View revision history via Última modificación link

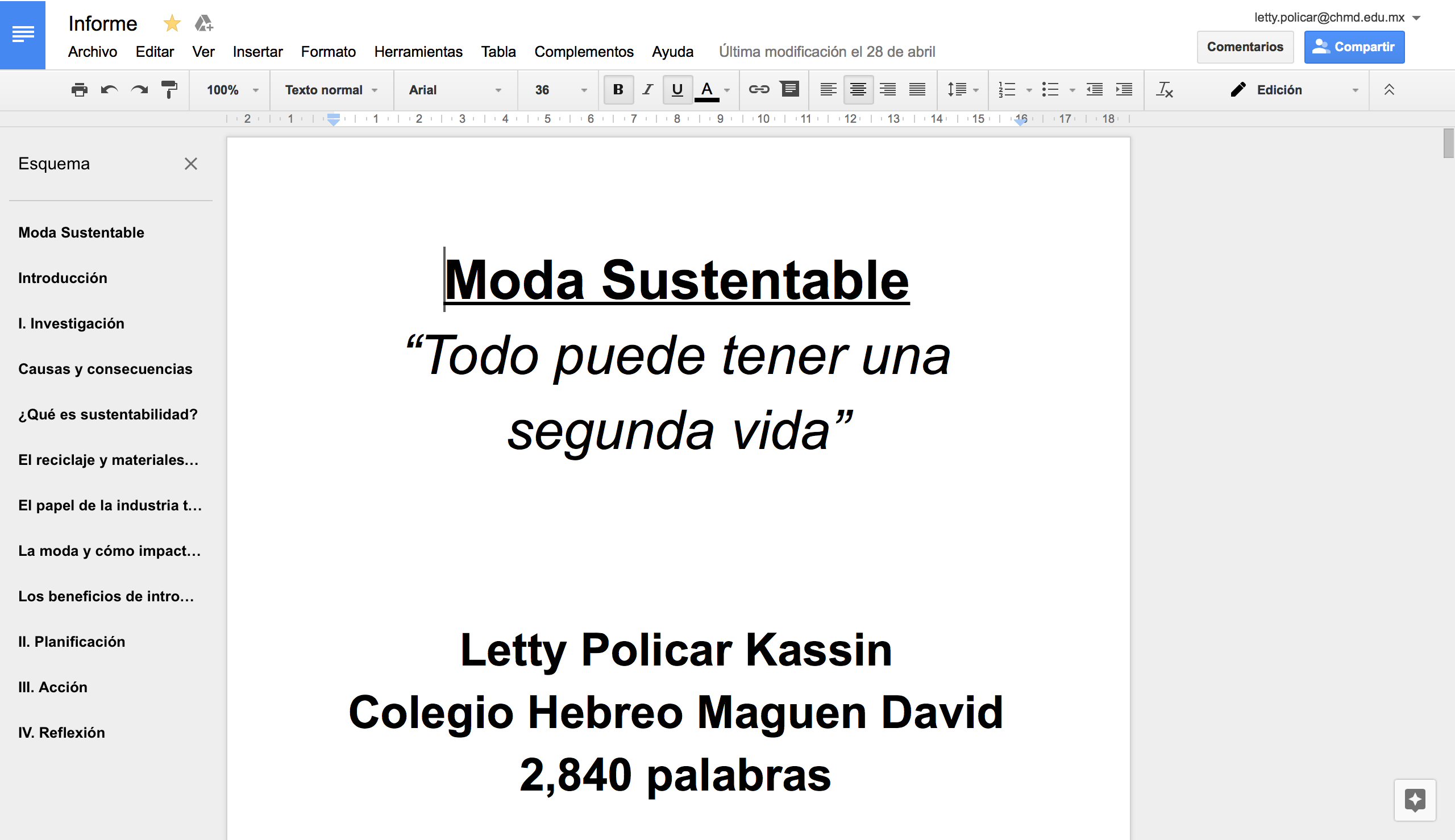click(826, 51)
